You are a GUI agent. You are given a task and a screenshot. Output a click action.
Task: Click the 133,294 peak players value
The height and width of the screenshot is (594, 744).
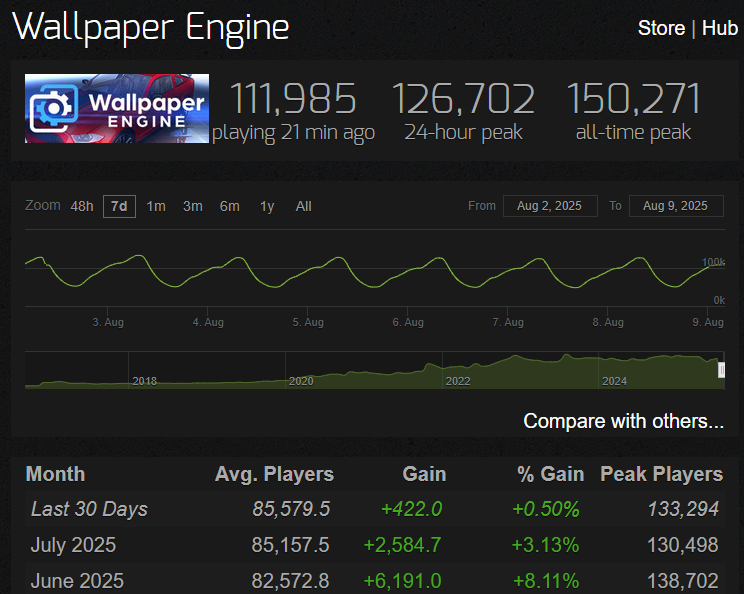pos(683,509)
